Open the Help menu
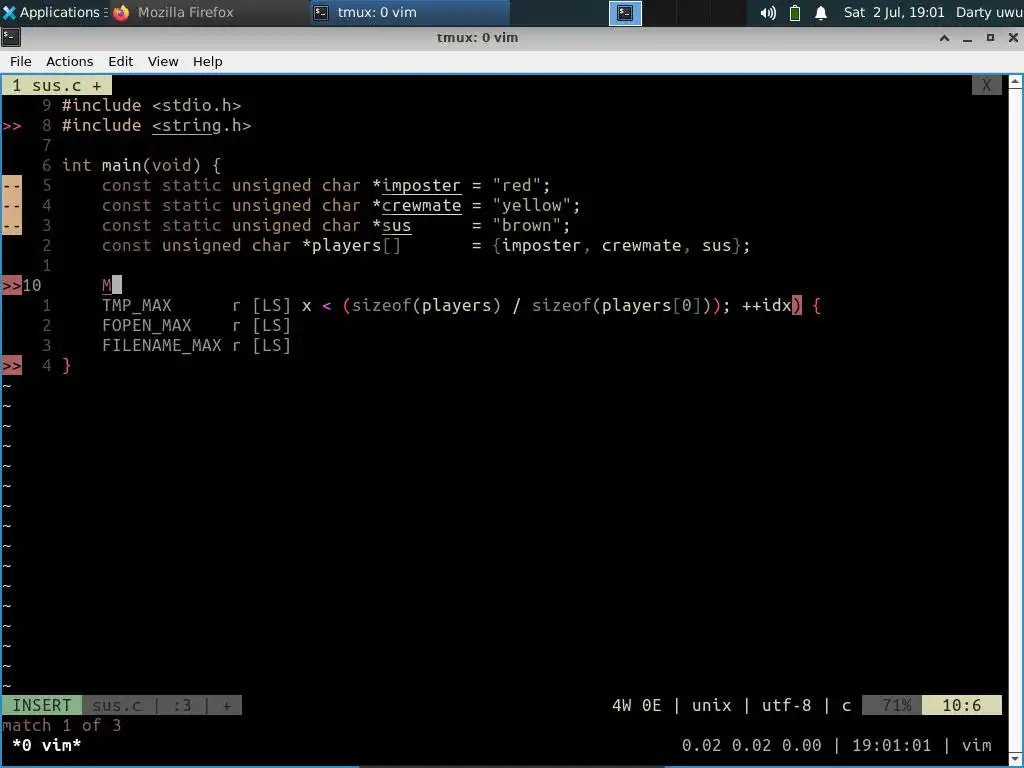 (208, 61)
